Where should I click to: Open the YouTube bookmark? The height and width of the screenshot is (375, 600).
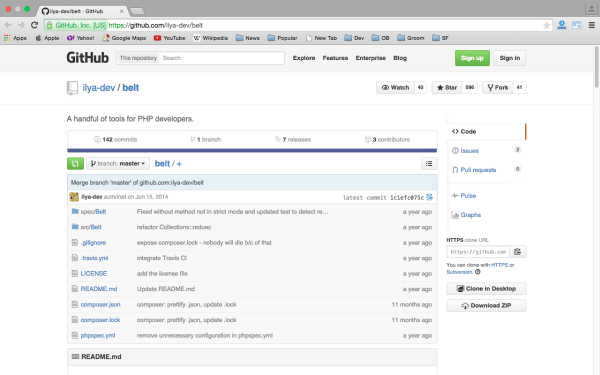[170, 38]
